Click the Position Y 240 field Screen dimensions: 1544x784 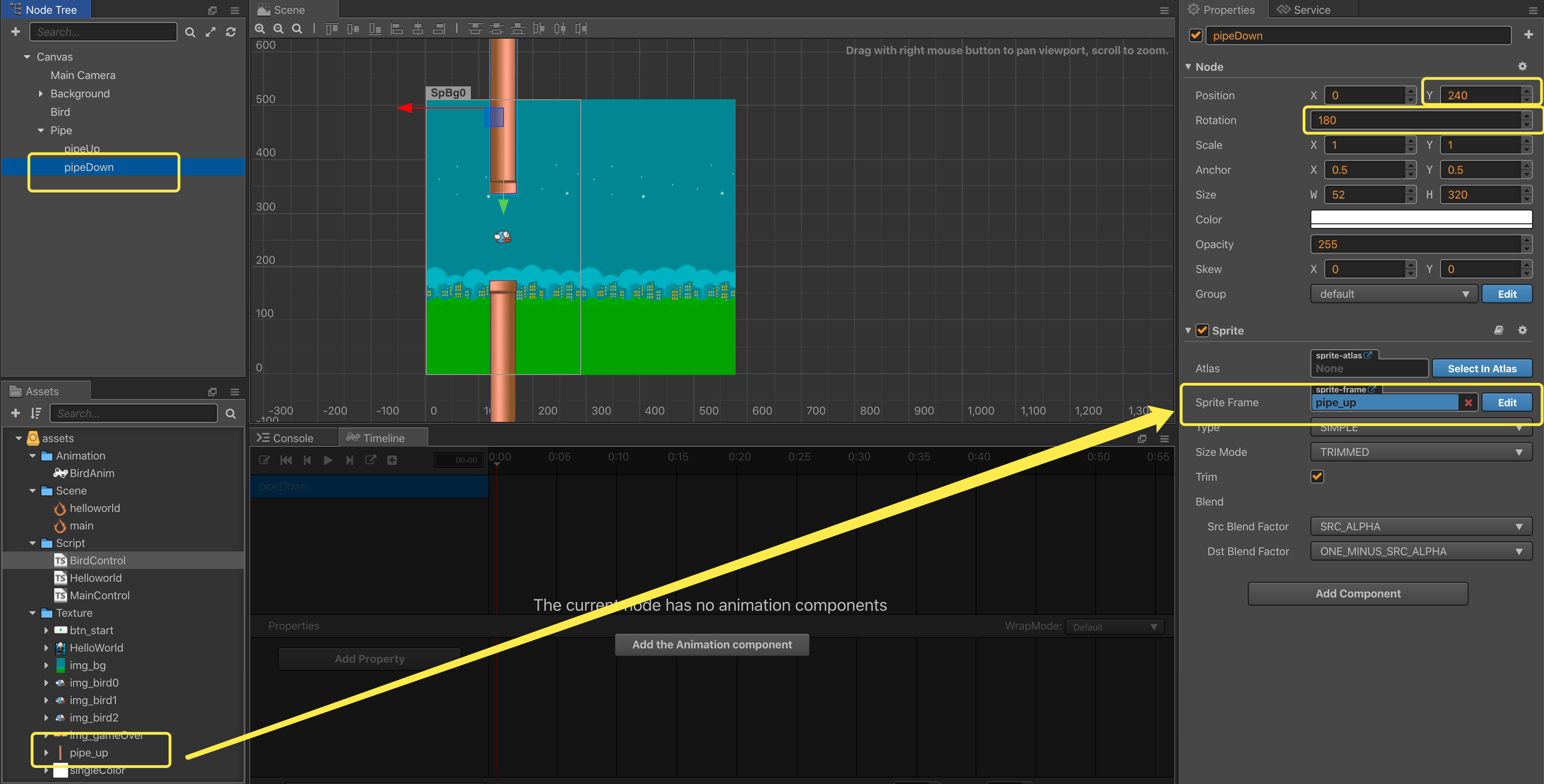tap(1487, 95)
